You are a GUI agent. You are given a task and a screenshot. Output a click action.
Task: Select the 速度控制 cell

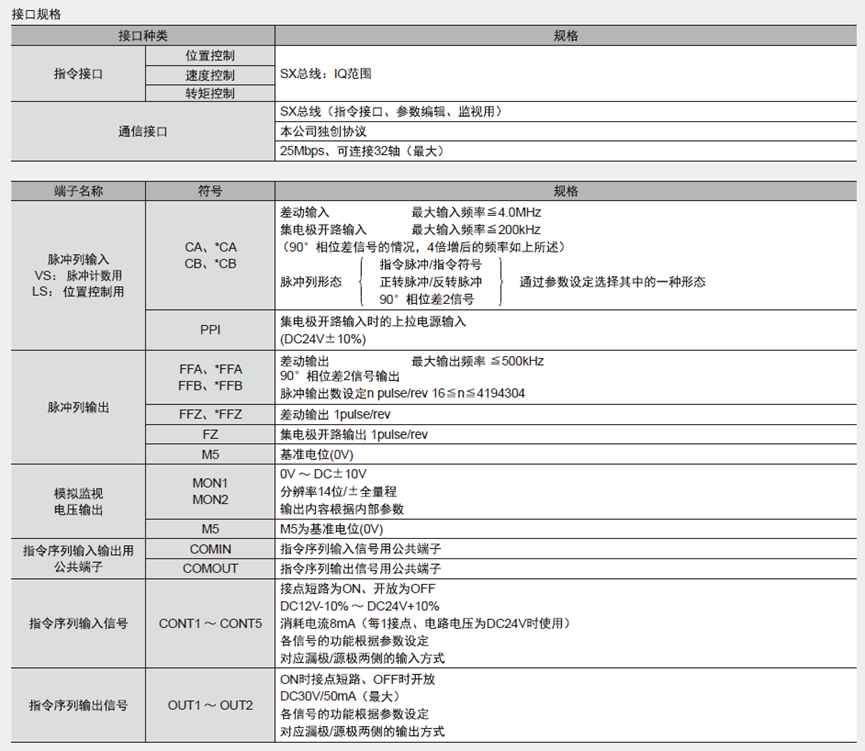210,75
